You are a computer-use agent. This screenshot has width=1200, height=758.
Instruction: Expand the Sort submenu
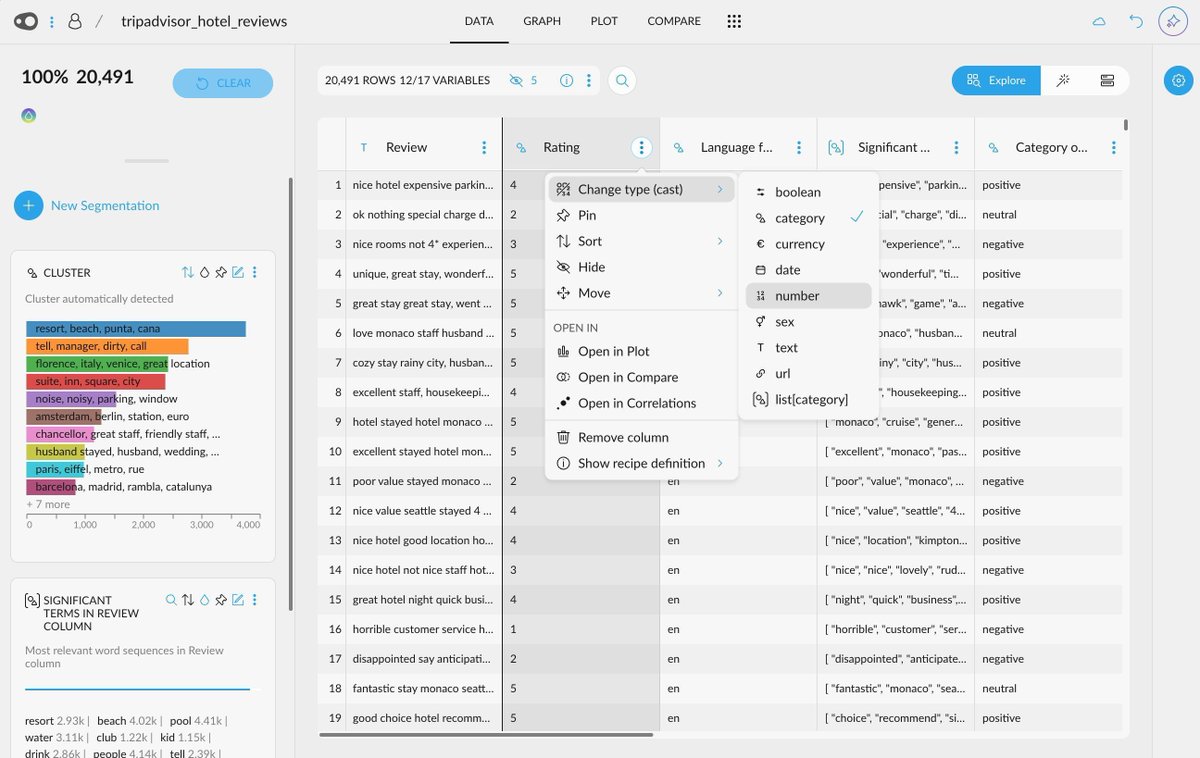click(641, 241)
